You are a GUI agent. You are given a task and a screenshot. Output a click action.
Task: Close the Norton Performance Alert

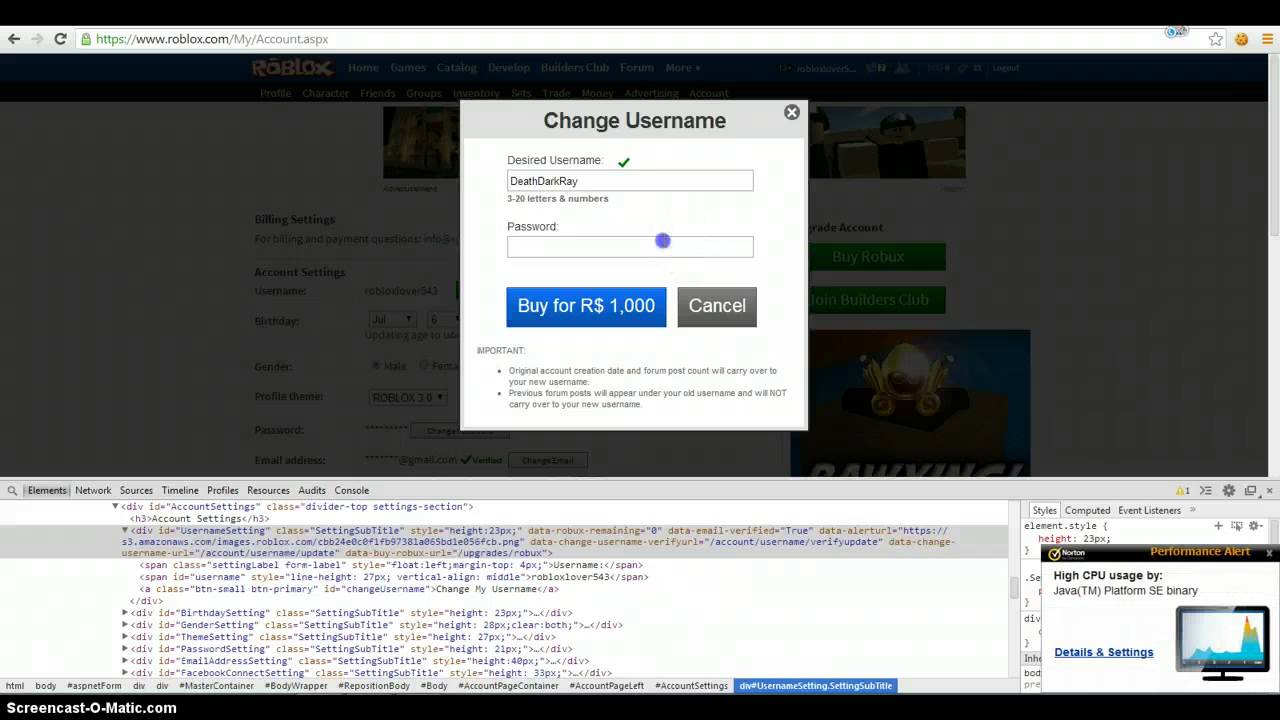1269,552
